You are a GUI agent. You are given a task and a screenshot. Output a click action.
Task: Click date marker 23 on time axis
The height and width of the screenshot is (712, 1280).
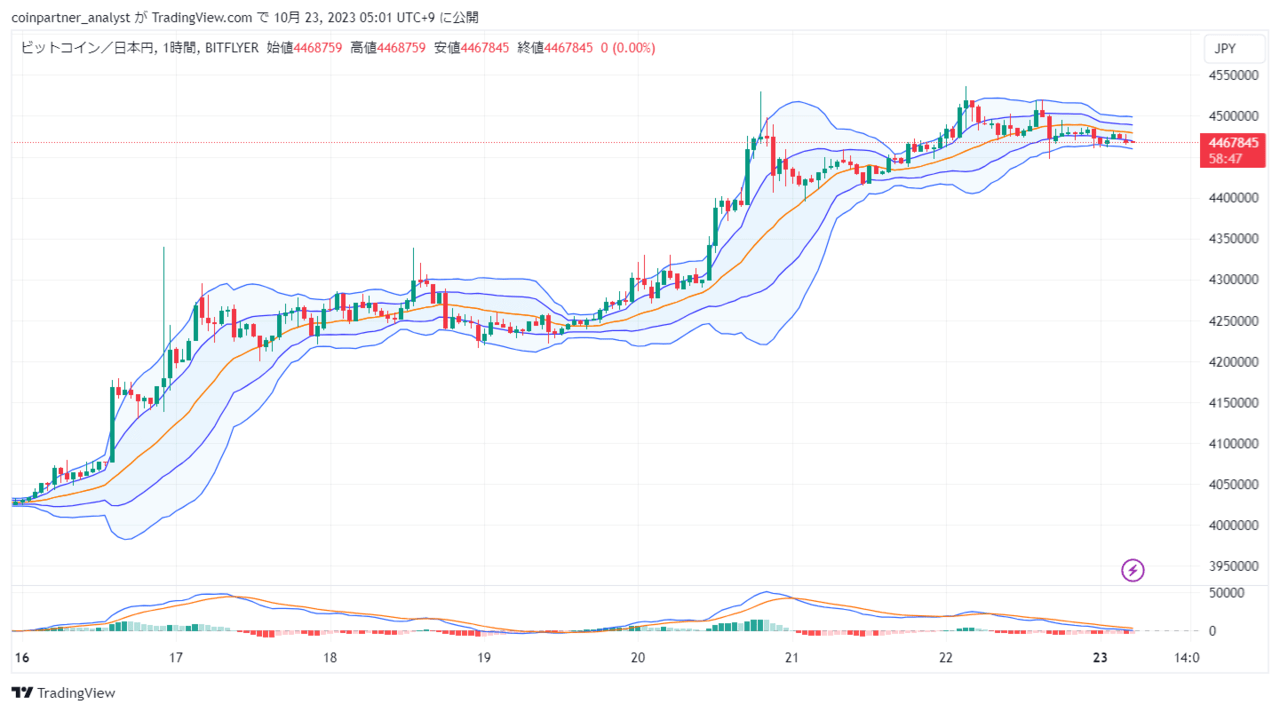(x=1100, y=658)
